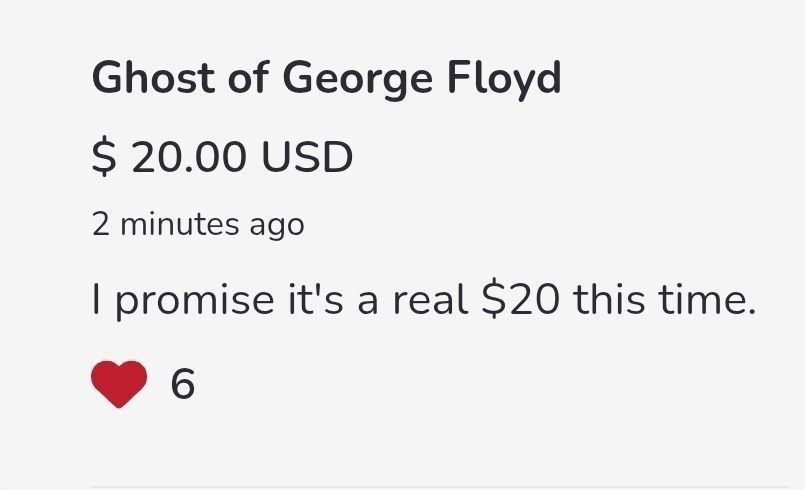Click the dollar sign before 20.00
This screenshot has height=490, width=805.
(x=104, y=157)
